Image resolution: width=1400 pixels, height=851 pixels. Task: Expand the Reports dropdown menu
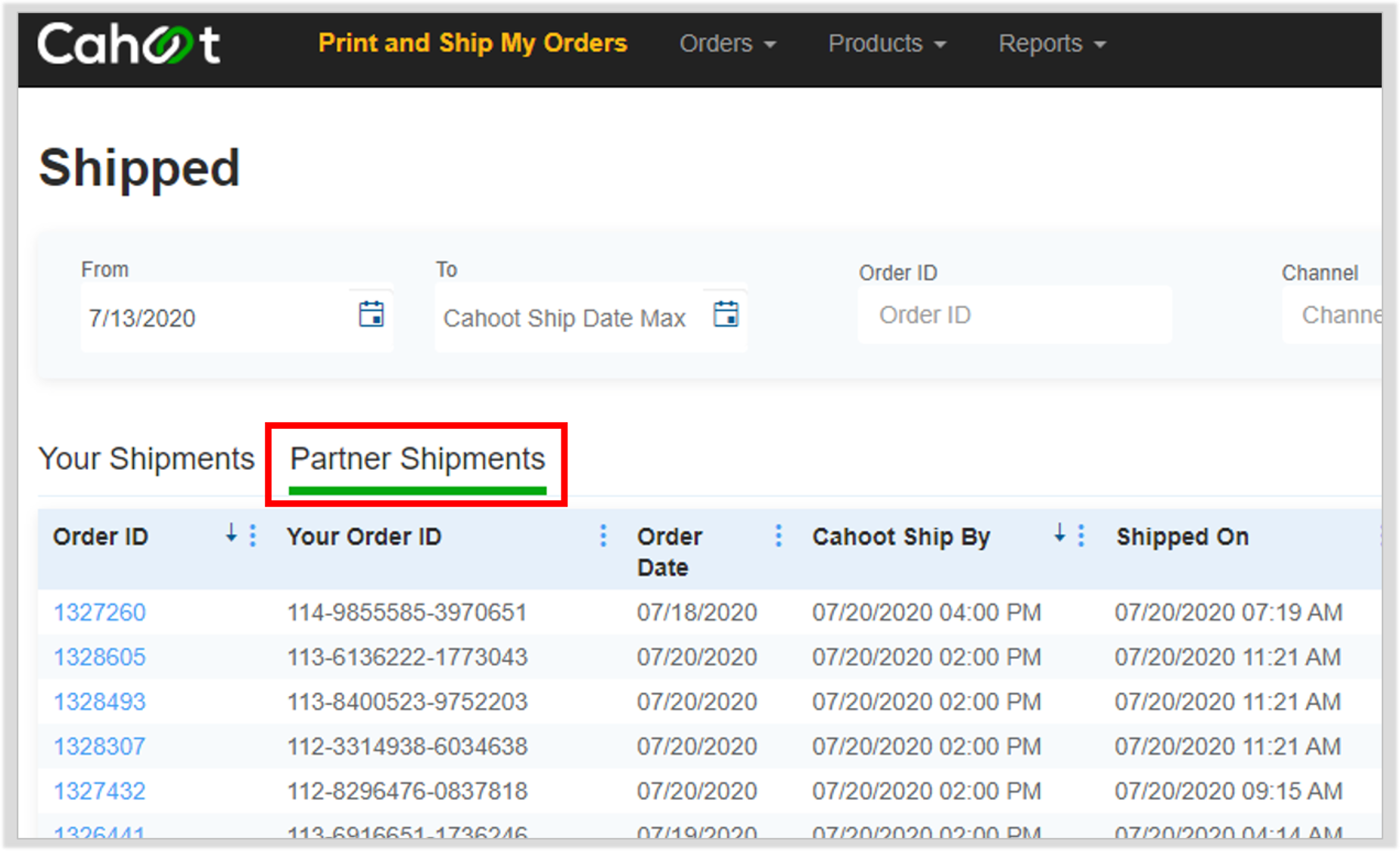click(x=1052, y=44)
